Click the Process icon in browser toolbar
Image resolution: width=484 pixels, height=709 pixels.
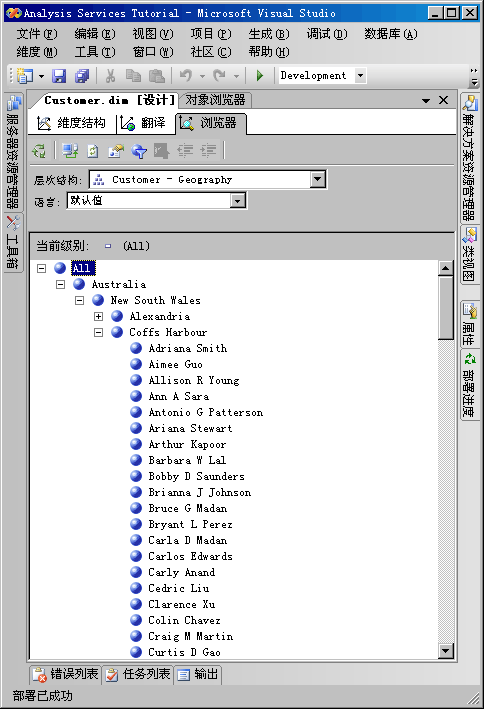click(39, 151)
